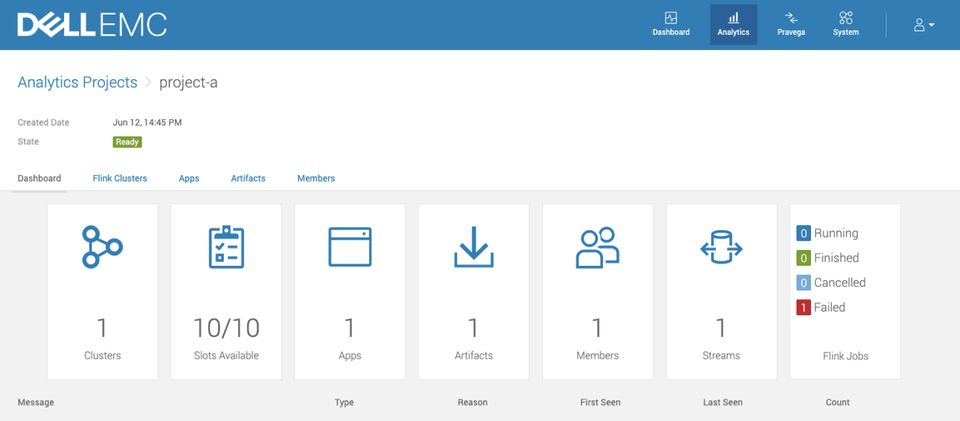Click the Analytics bar chart icon
Viewport: 960px width, 421px height.
point(733,18)
